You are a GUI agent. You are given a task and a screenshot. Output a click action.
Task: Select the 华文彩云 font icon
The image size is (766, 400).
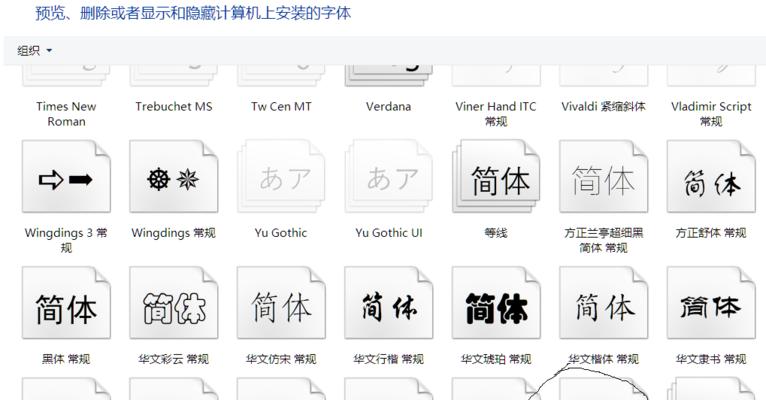coord(174,303)
